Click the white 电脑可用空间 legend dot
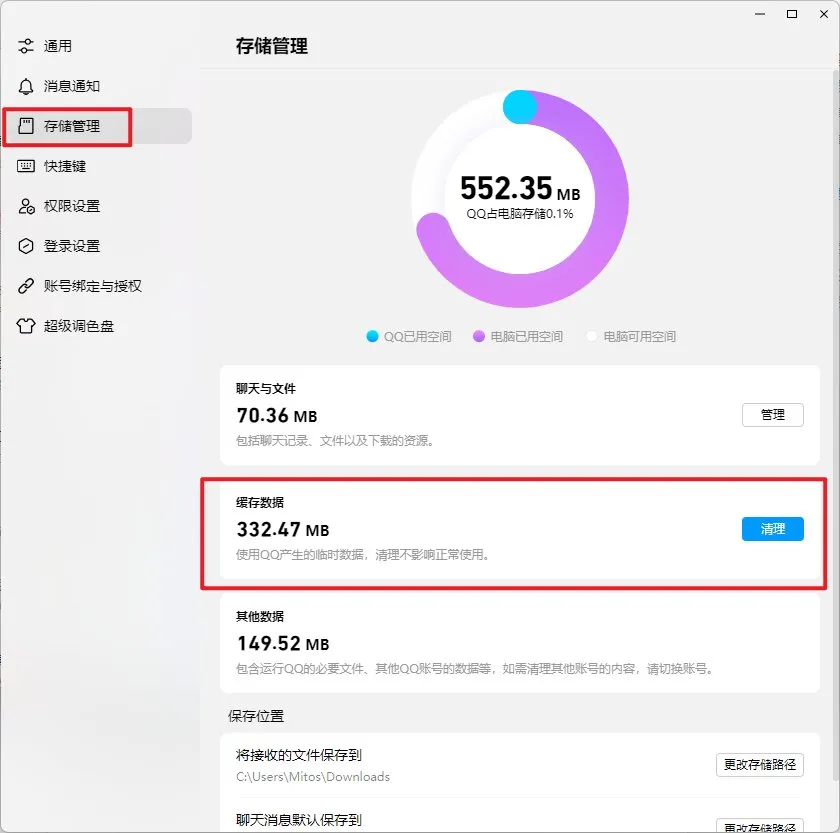840x833 pixels. pyautogui.click(x=591, y=336)
